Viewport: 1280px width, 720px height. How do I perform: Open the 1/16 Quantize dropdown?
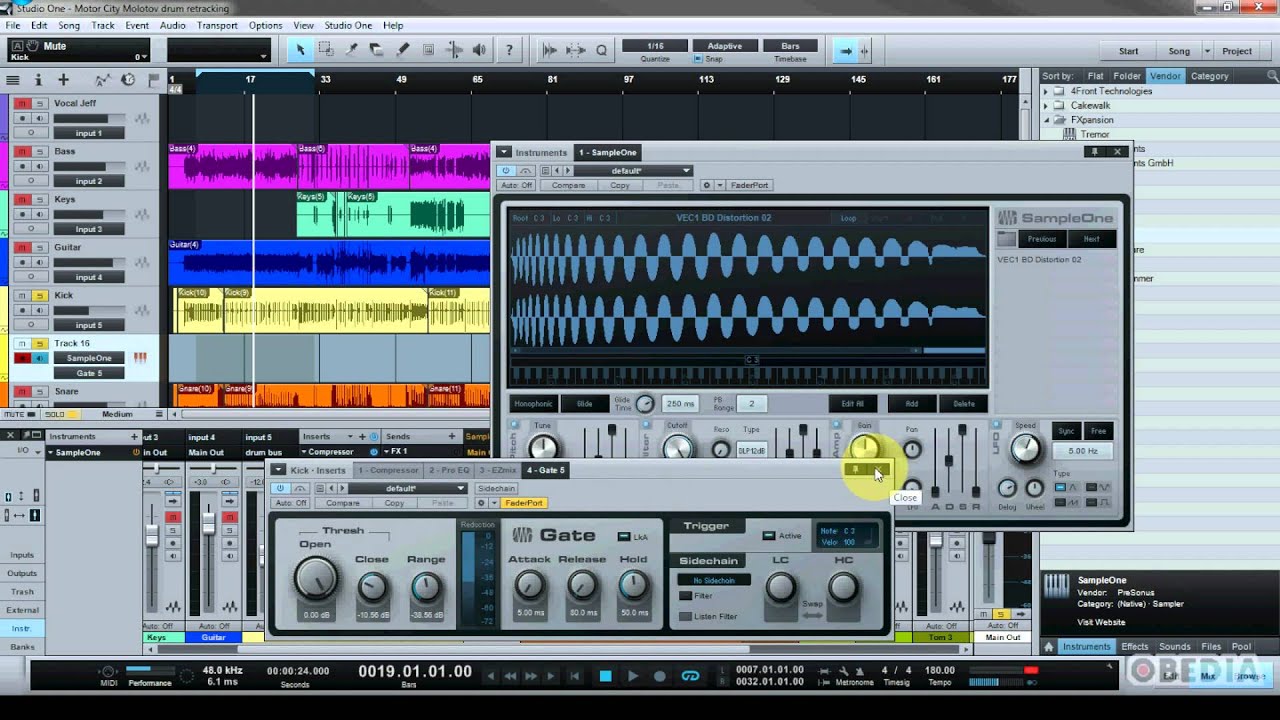pos(655,46)
